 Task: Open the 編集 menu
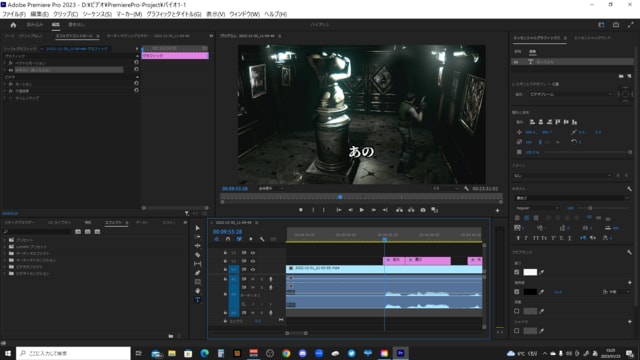point(39,14)
